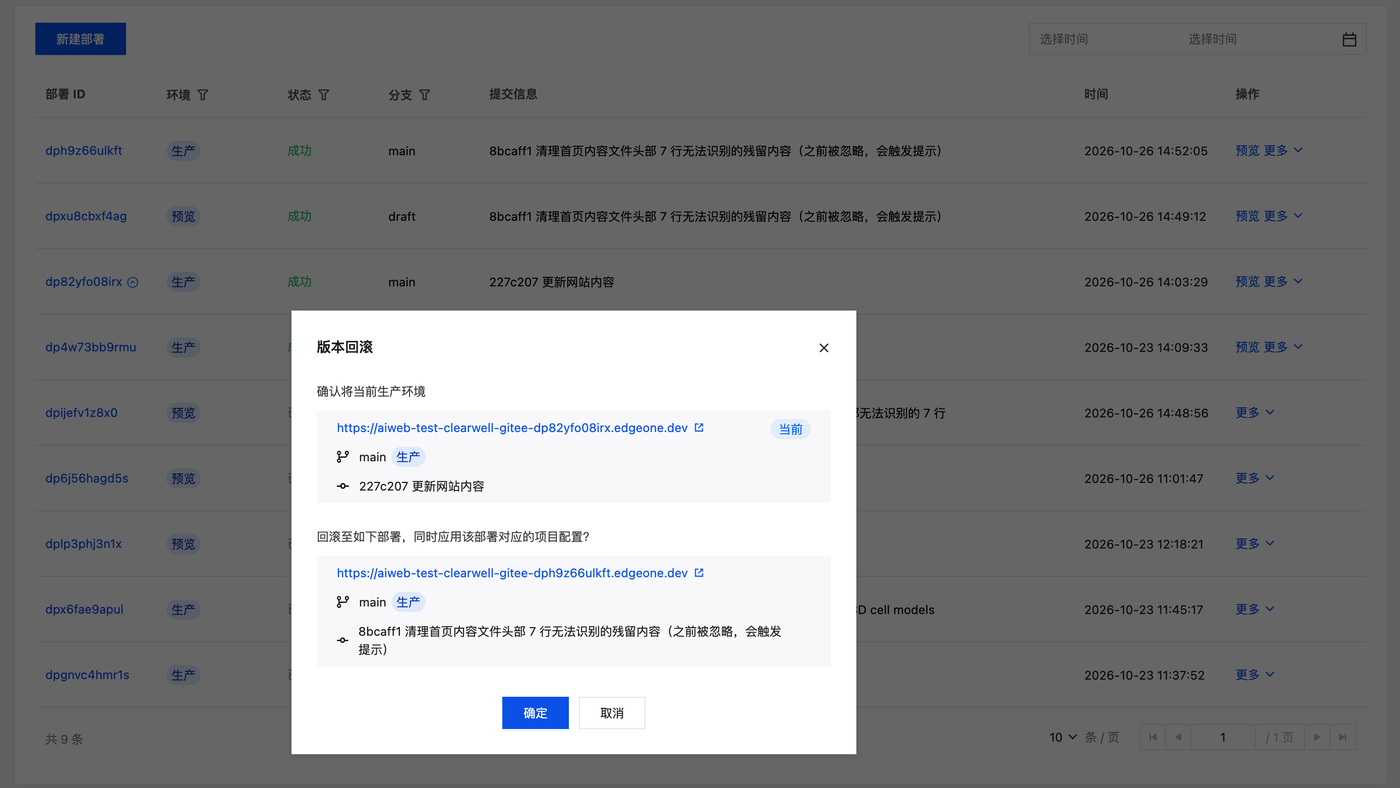Go to last page pagination icon
Screen dimensions: 1400x788
point(1343,737)
